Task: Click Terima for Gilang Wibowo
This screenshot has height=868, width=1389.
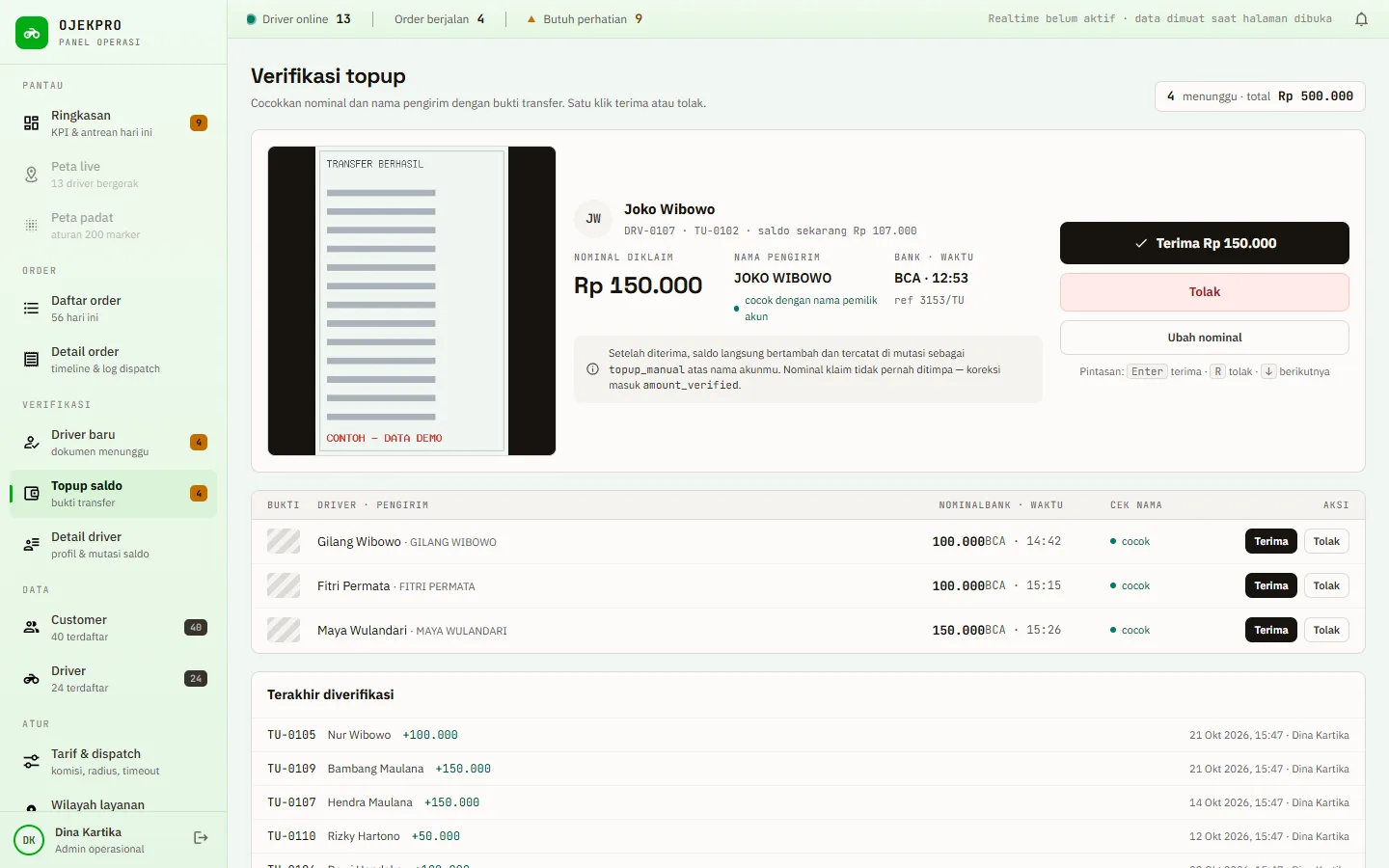Action: pyautogui.click(x=1271, y=541)
